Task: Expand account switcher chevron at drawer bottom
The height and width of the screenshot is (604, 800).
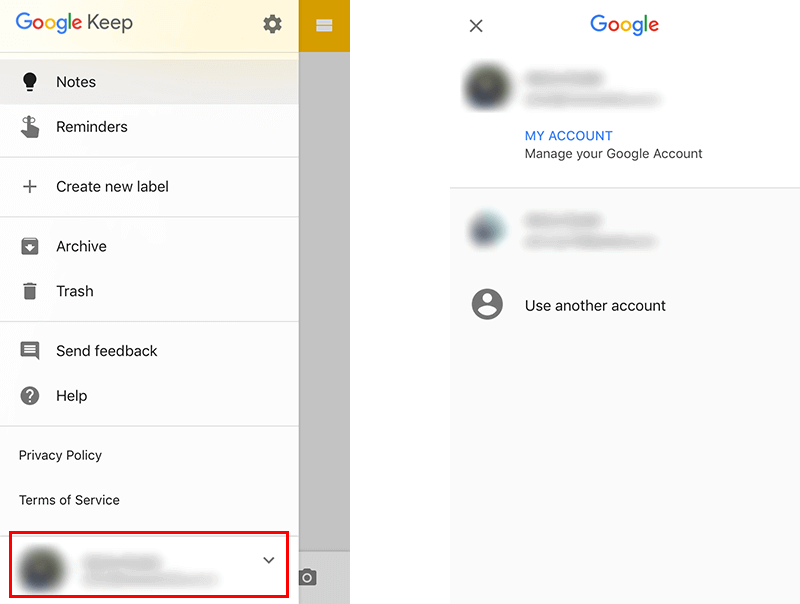Action: pyautogui.click(x=268, y=560)
